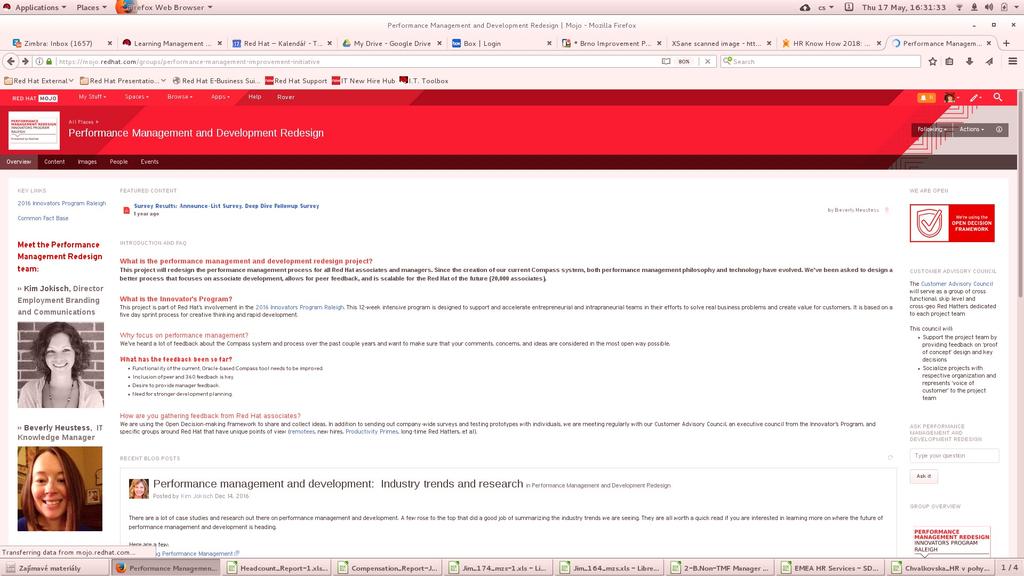This screenshot has height=576, width=1024.
Task: Click the pencil create icon in Mojo header
Action: coord(975,97)
